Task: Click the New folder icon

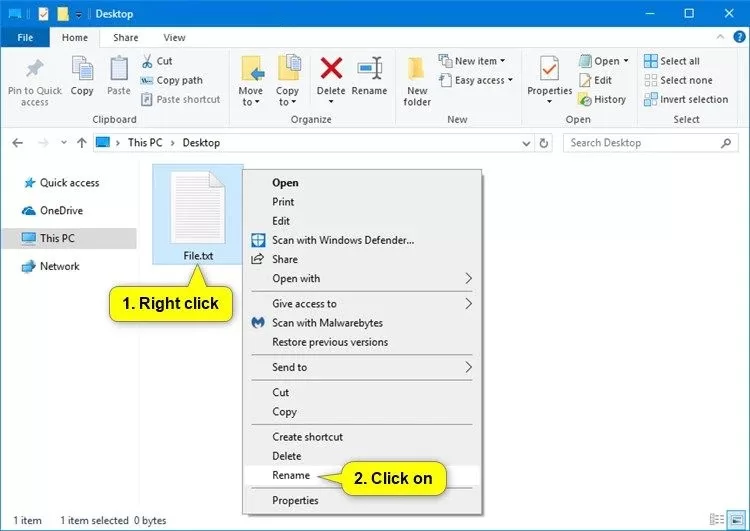Action: pyautogui.click(x=417, y=69)
